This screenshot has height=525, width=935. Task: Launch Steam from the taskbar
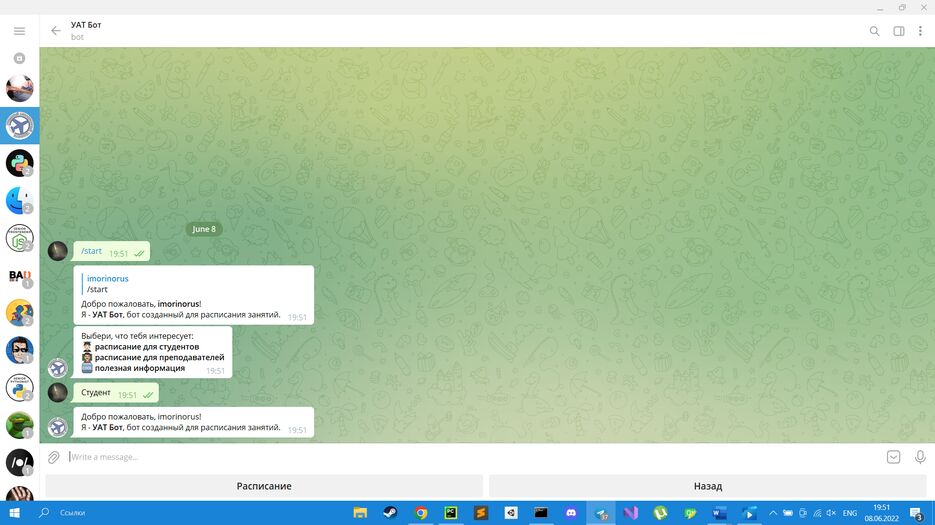pyautogui.click(x=390, y=513)
